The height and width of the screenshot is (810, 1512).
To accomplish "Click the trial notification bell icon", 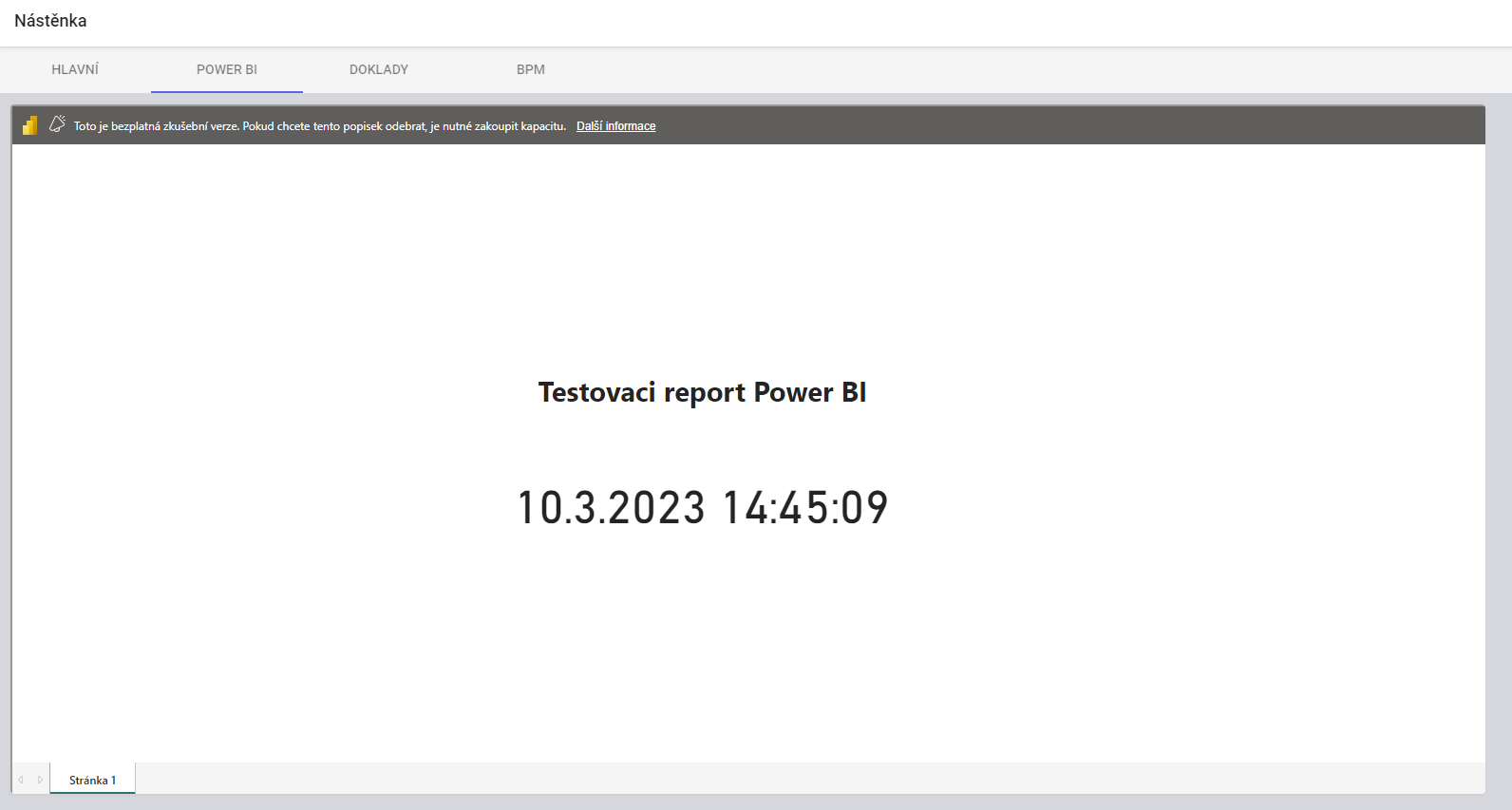I will tap(57, 124).
